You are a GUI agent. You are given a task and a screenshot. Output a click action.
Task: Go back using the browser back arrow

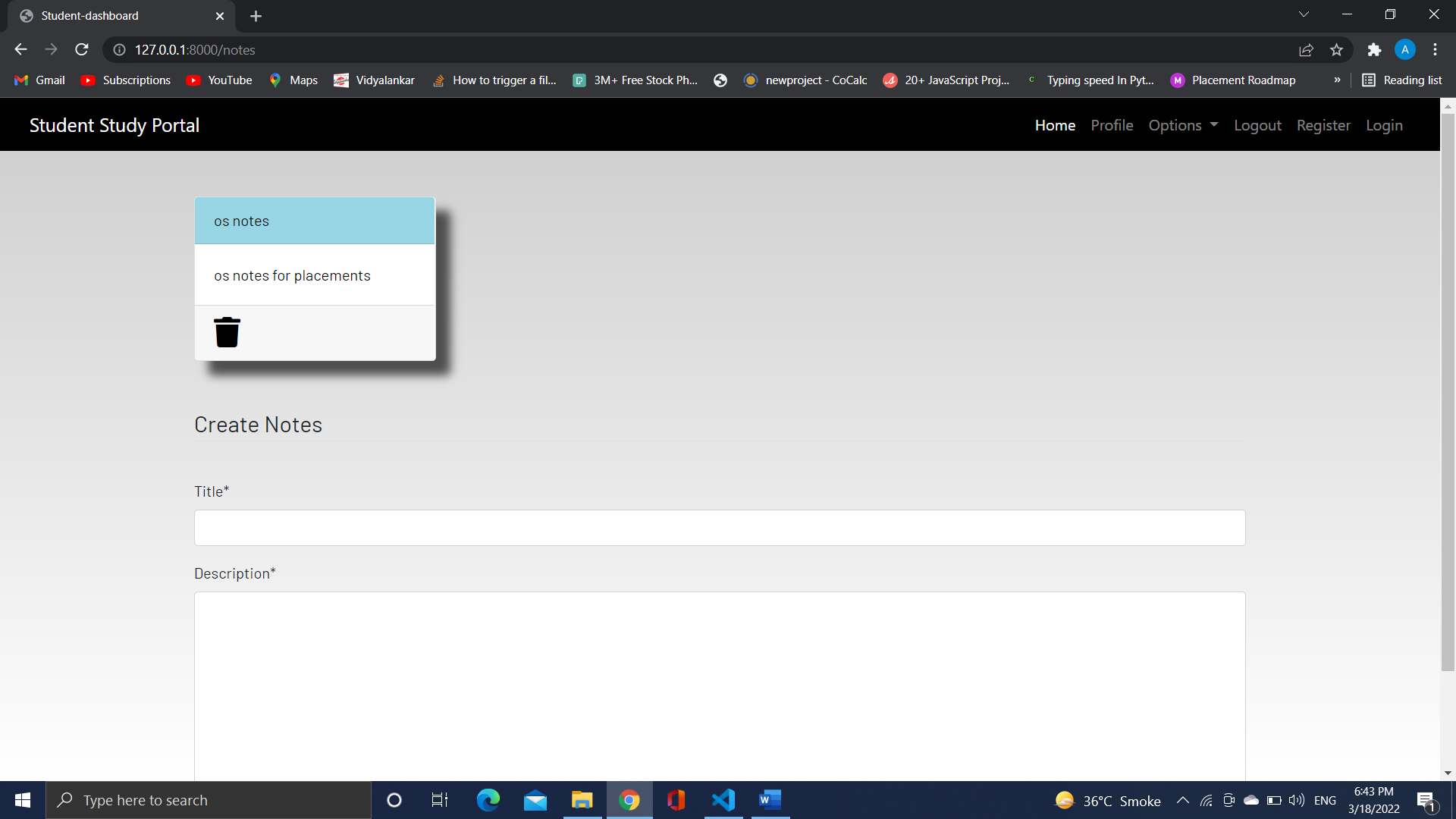[x=20, y=49]
